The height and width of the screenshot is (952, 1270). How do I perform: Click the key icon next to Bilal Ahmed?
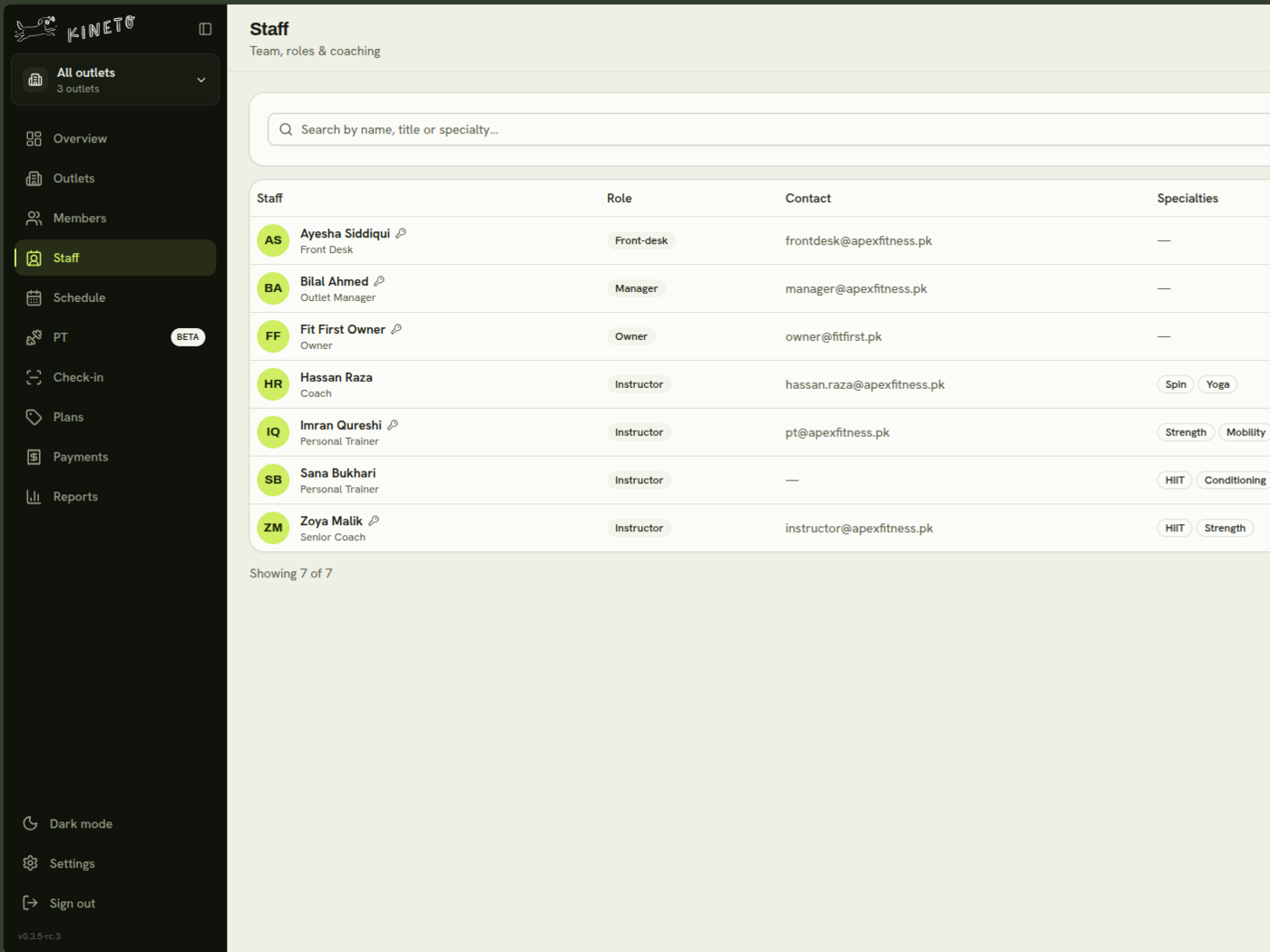(x=379, y=281)
